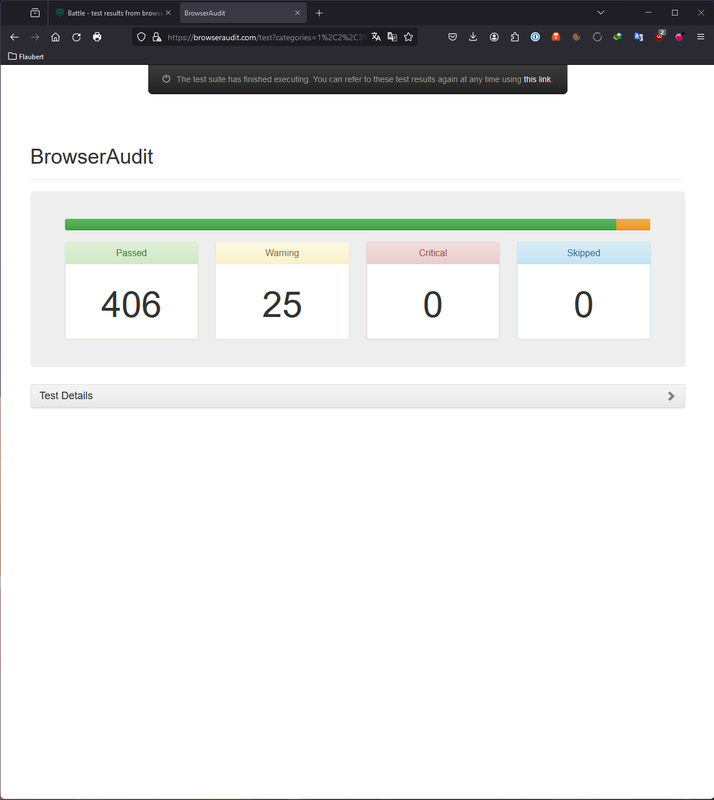Viewport: 714px width, 800px height.
Task: Close the BrowserAudit tab
Action: (x=298, y=13)
